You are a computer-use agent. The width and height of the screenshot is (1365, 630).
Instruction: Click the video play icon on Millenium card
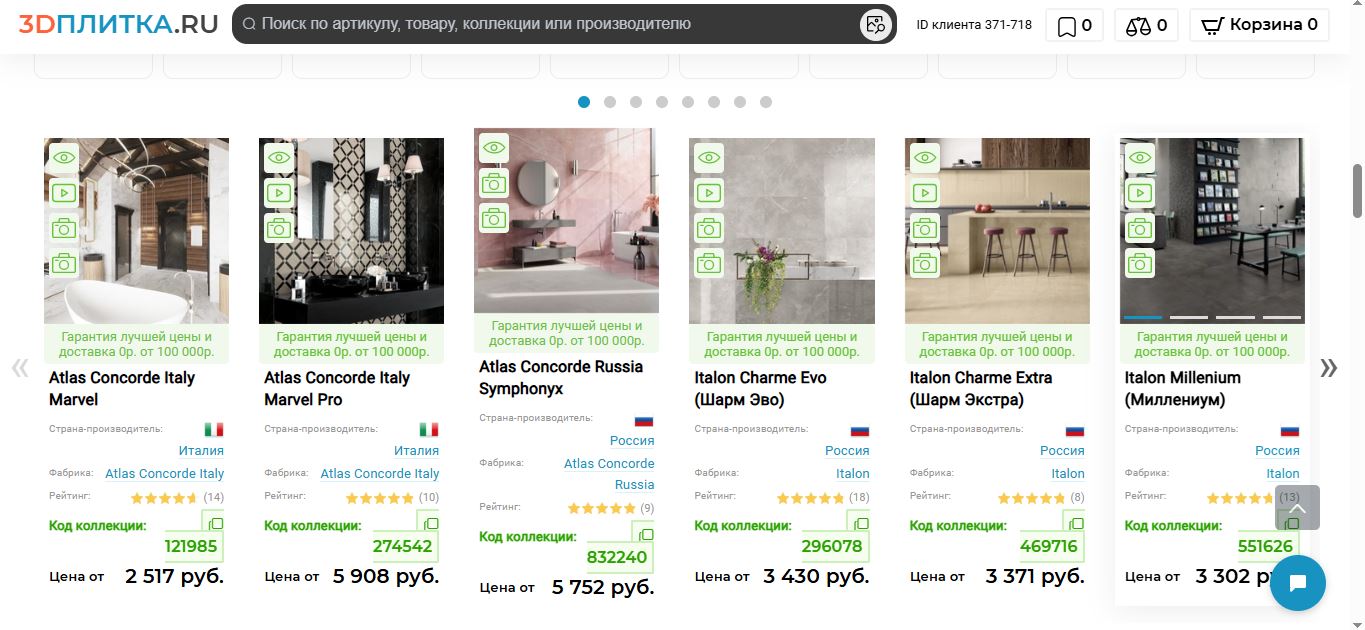coord(1140,193)
